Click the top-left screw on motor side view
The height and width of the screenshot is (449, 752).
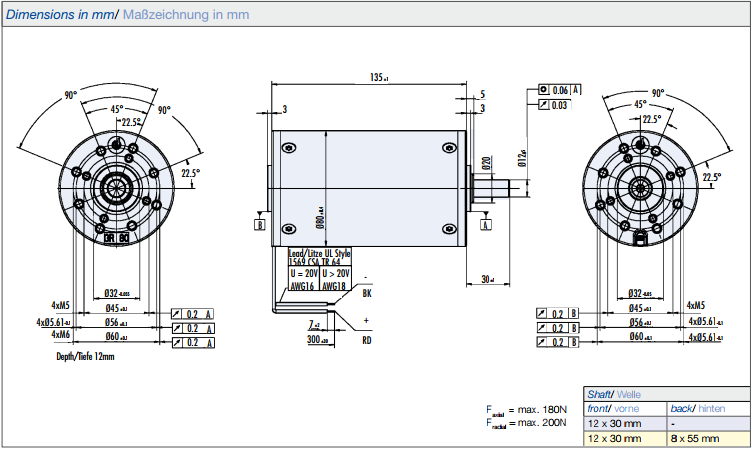289,148
